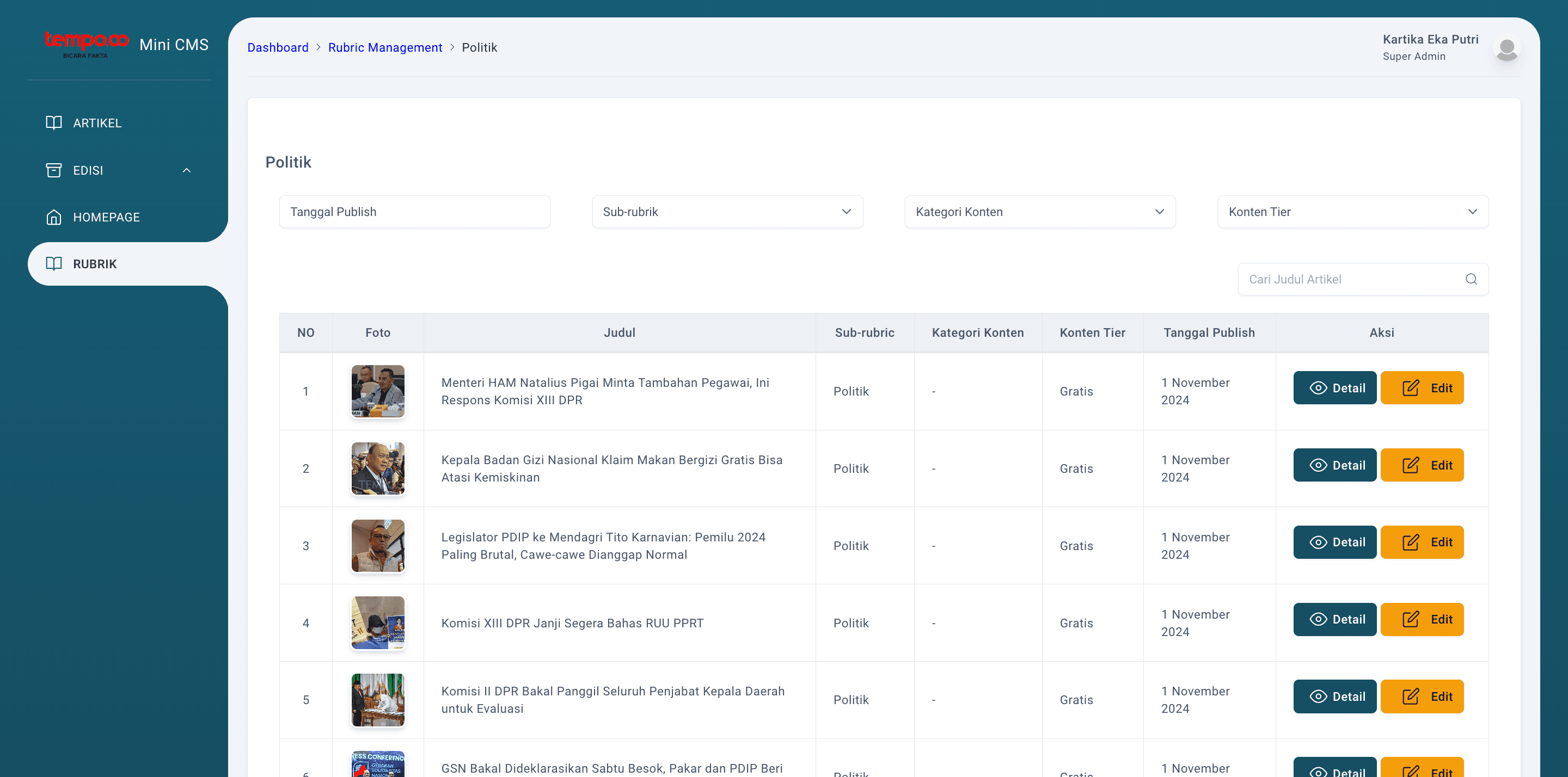This screenshot has width=1568, height=777.
Task: Click the Artikel book icon in sidebar
Action: pos(53,122)
